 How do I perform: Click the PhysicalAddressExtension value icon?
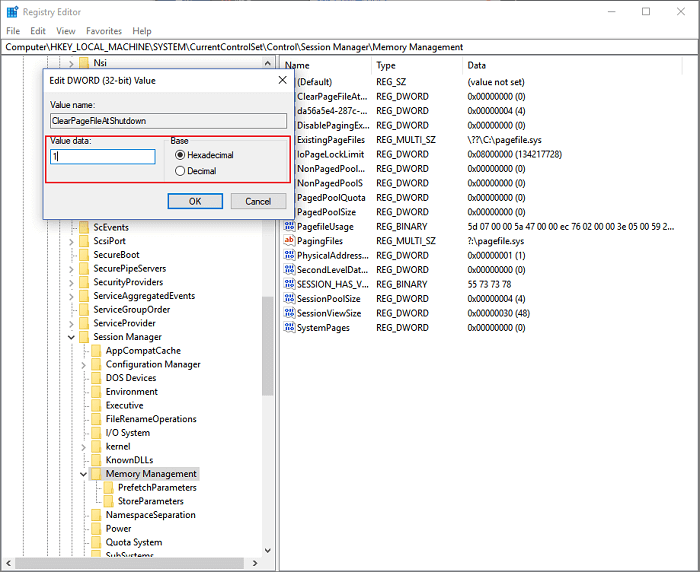click(x=289, y=255)
